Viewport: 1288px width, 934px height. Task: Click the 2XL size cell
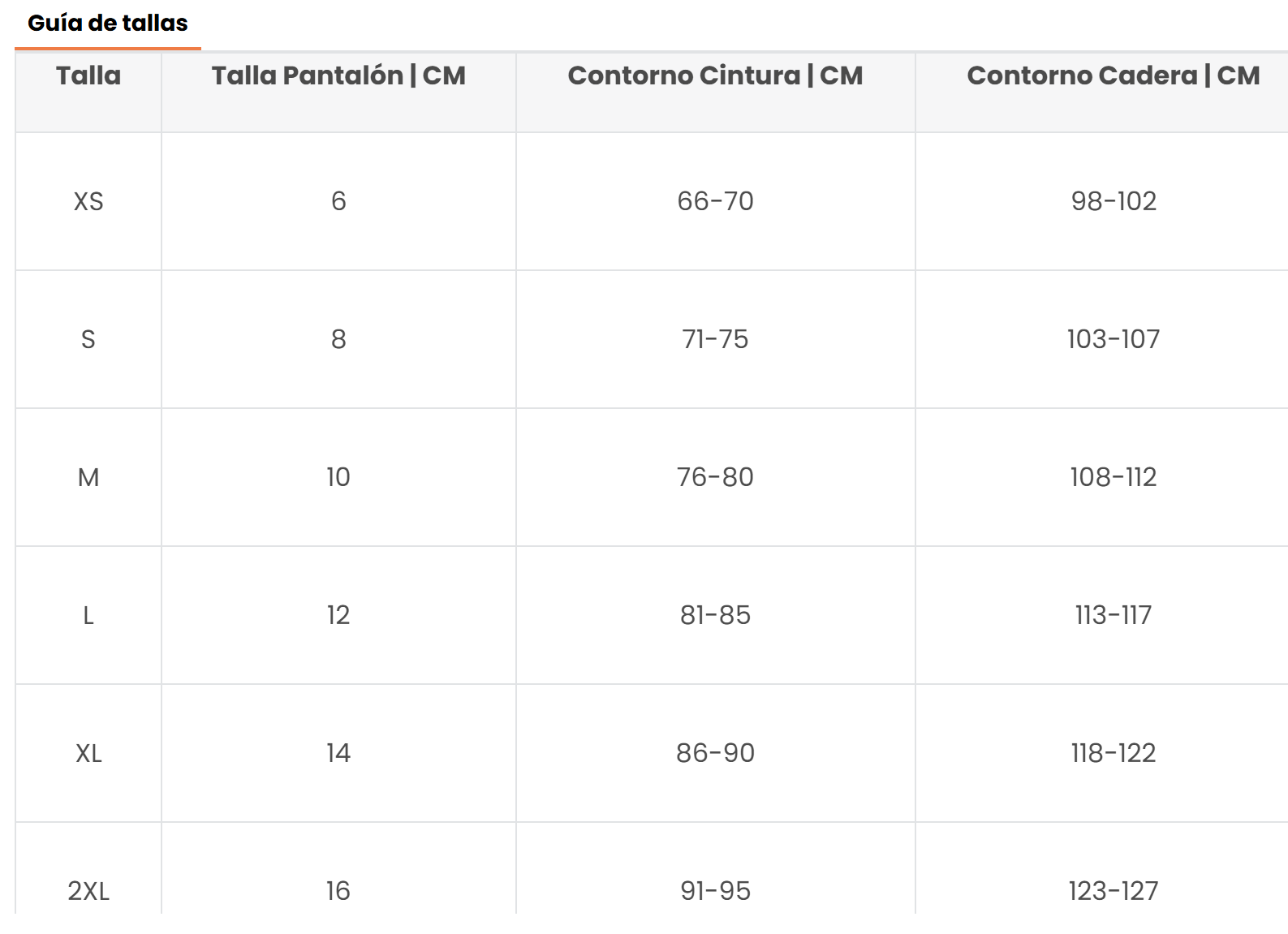[x=88, y=890]
